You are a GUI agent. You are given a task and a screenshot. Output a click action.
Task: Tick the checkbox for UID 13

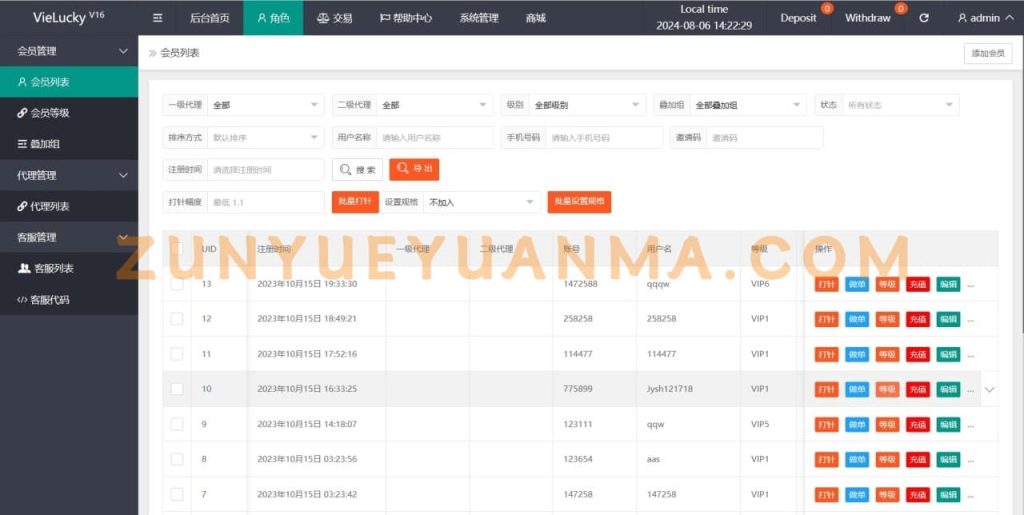click(x=177, y=284)
